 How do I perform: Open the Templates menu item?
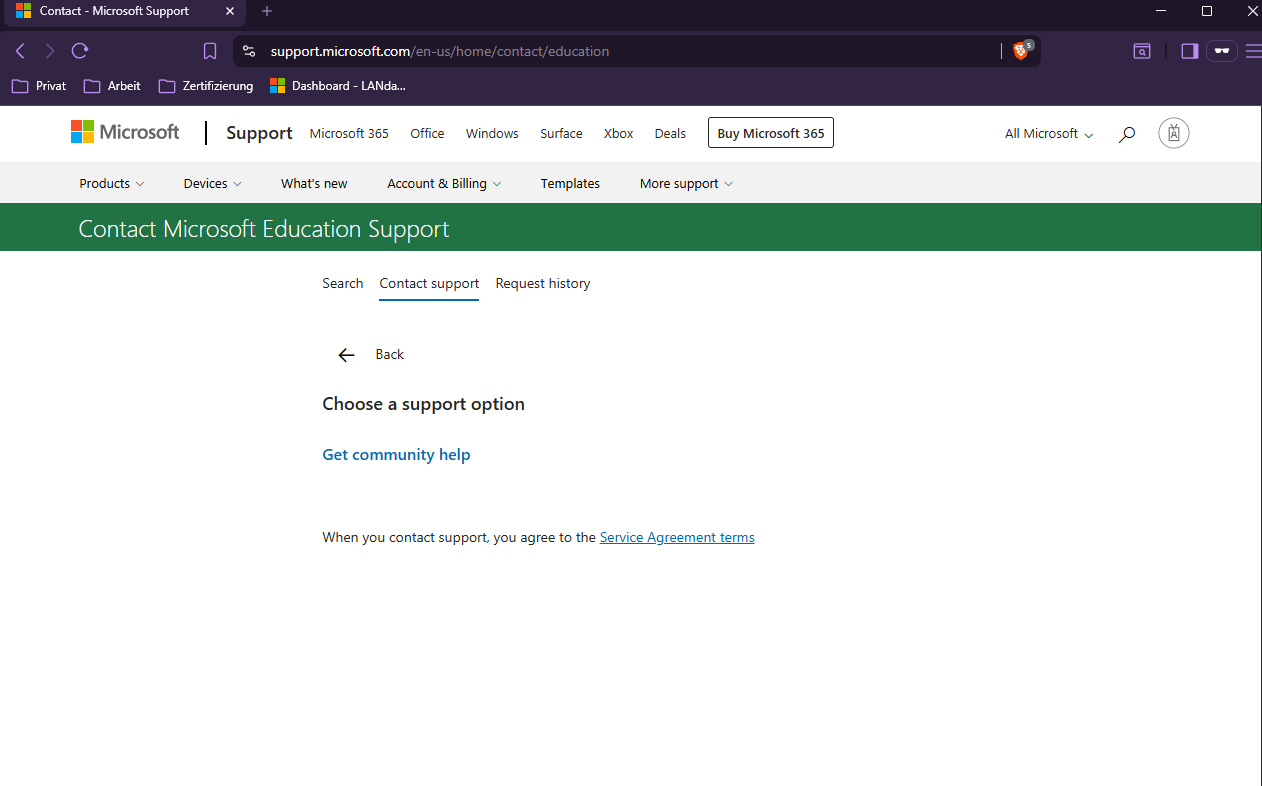[x=570, y=184]
